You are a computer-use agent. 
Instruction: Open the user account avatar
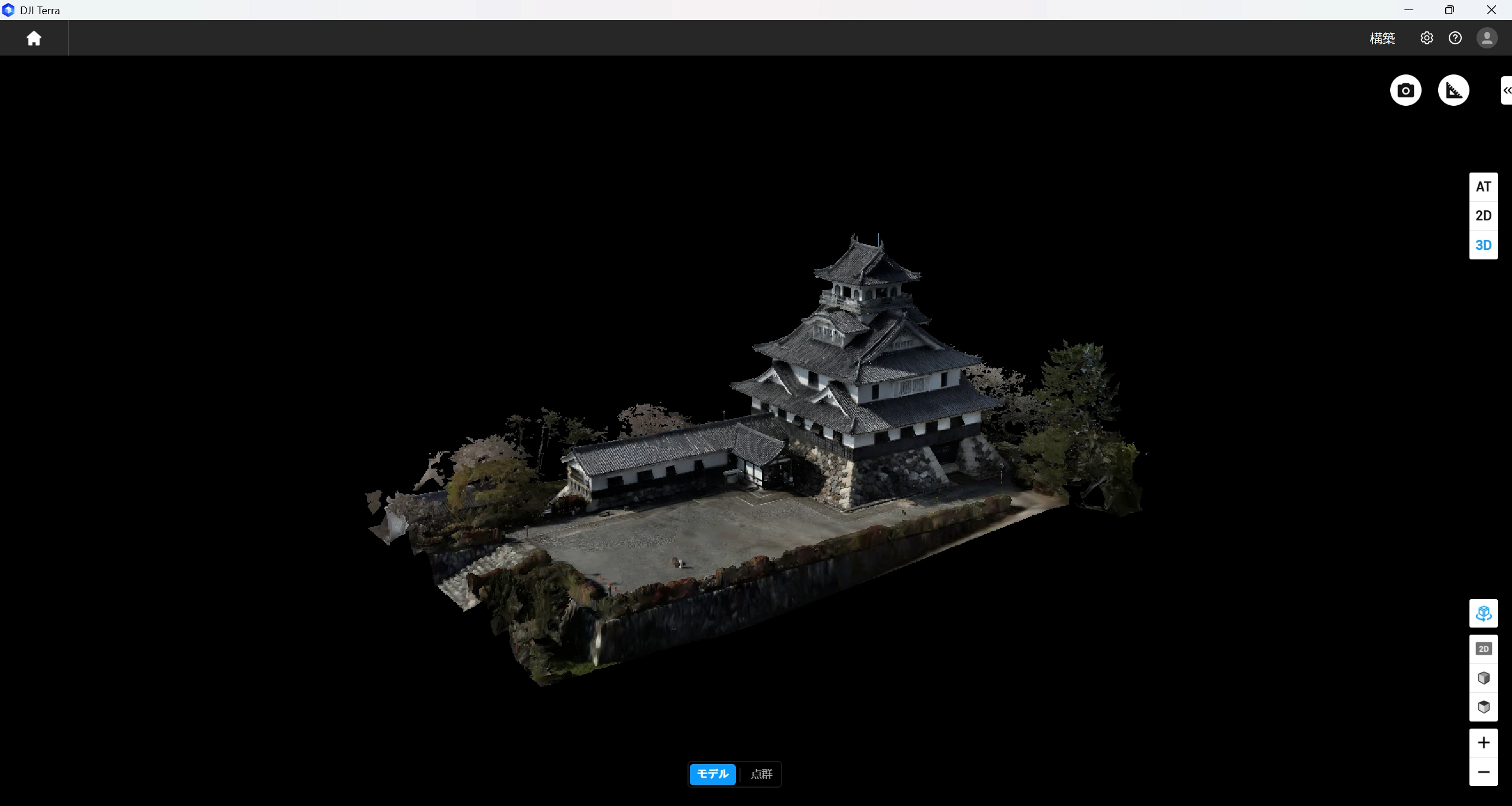[1487, 38]
